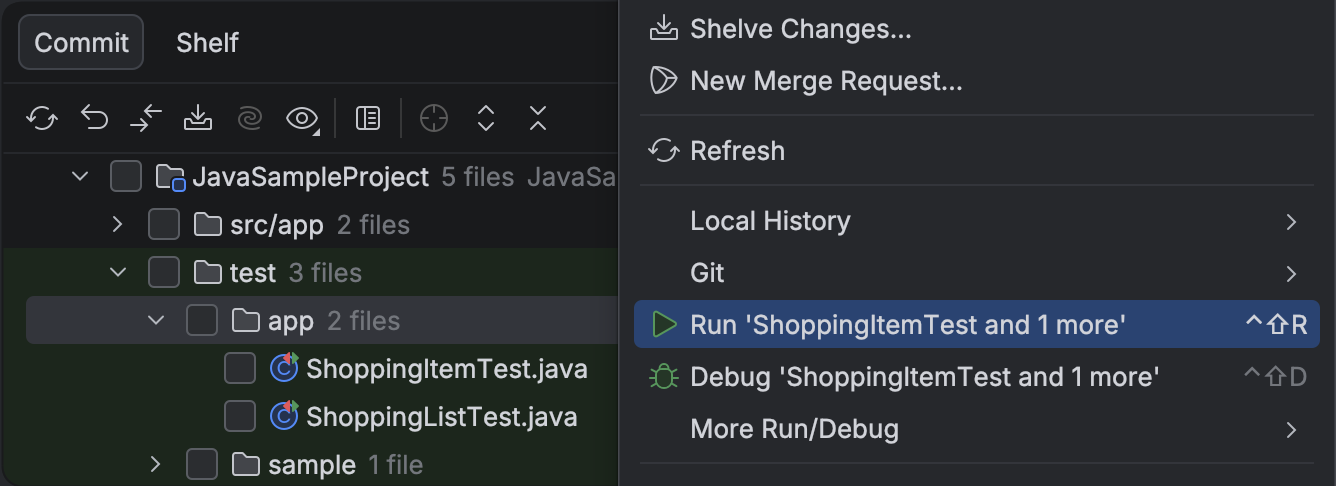
Task: Click the Refresh icon in context menu
Action: pos(664,151)
